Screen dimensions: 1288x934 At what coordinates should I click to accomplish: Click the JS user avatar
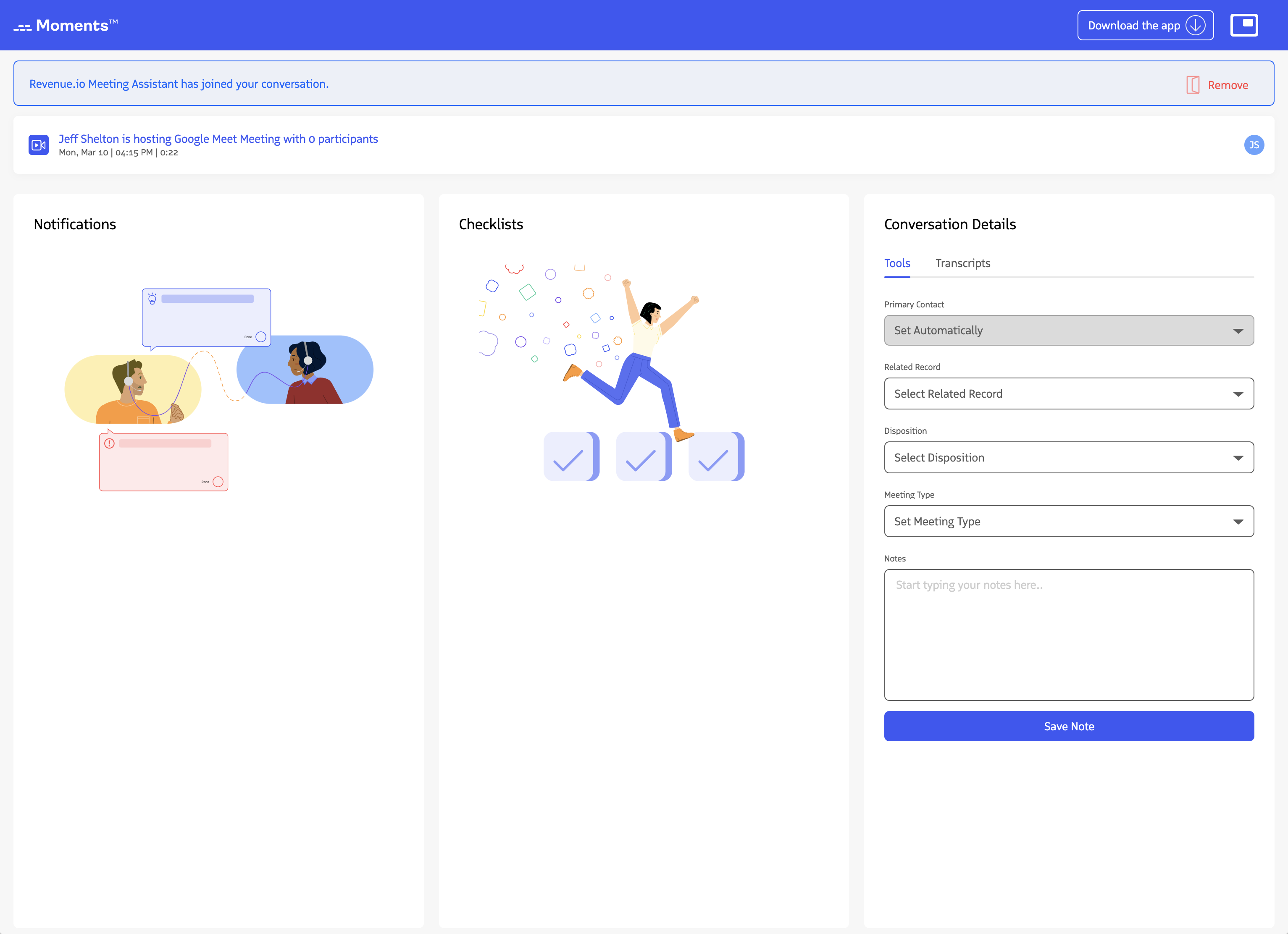click(x=1254, y=145)
